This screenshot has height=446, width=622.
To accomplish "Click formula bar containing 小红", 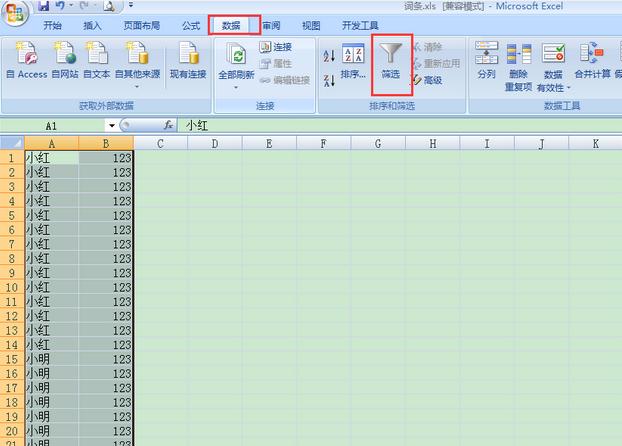I will pos(400,126).
